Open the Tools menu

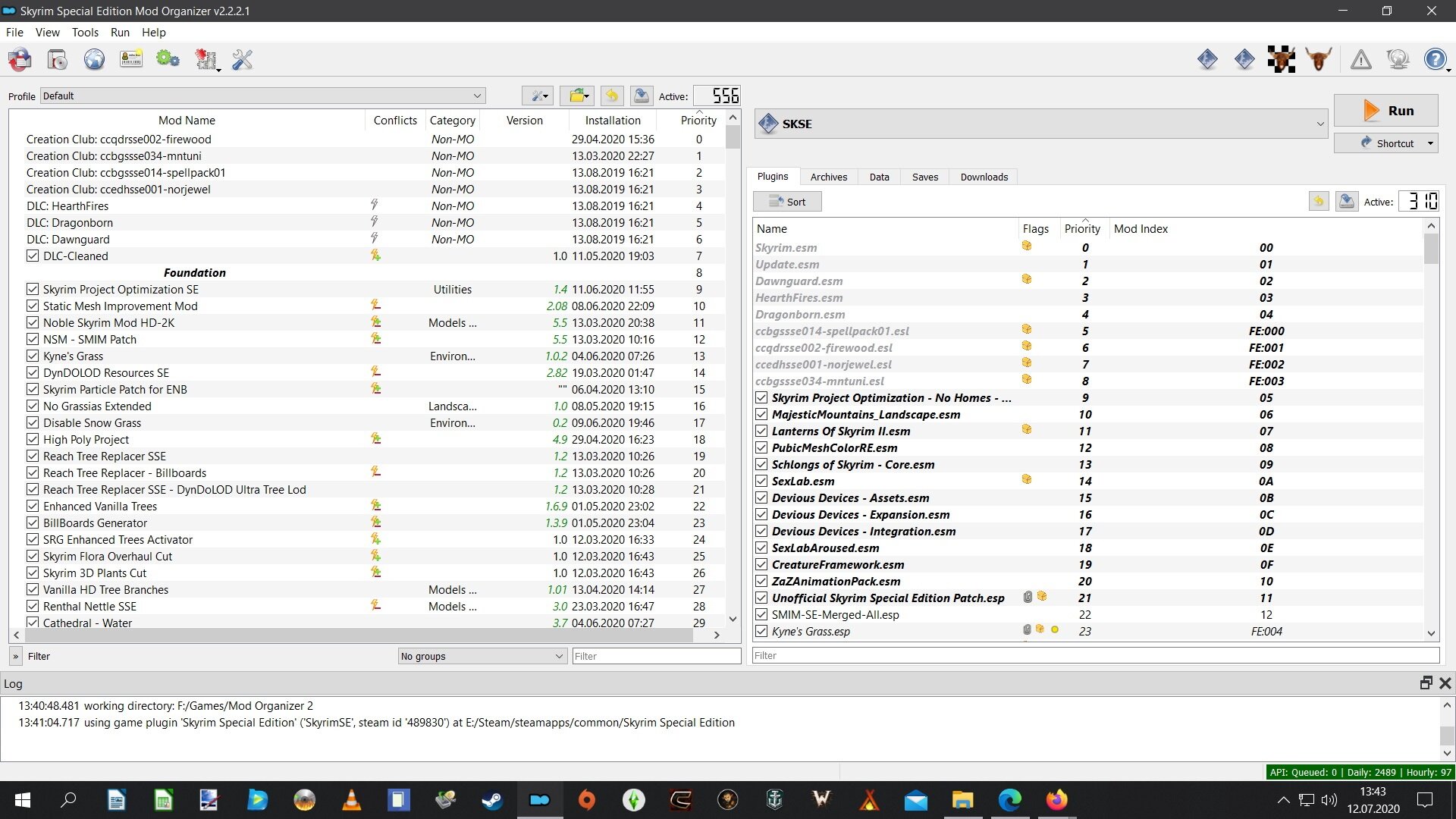click(x=85, y=32)
